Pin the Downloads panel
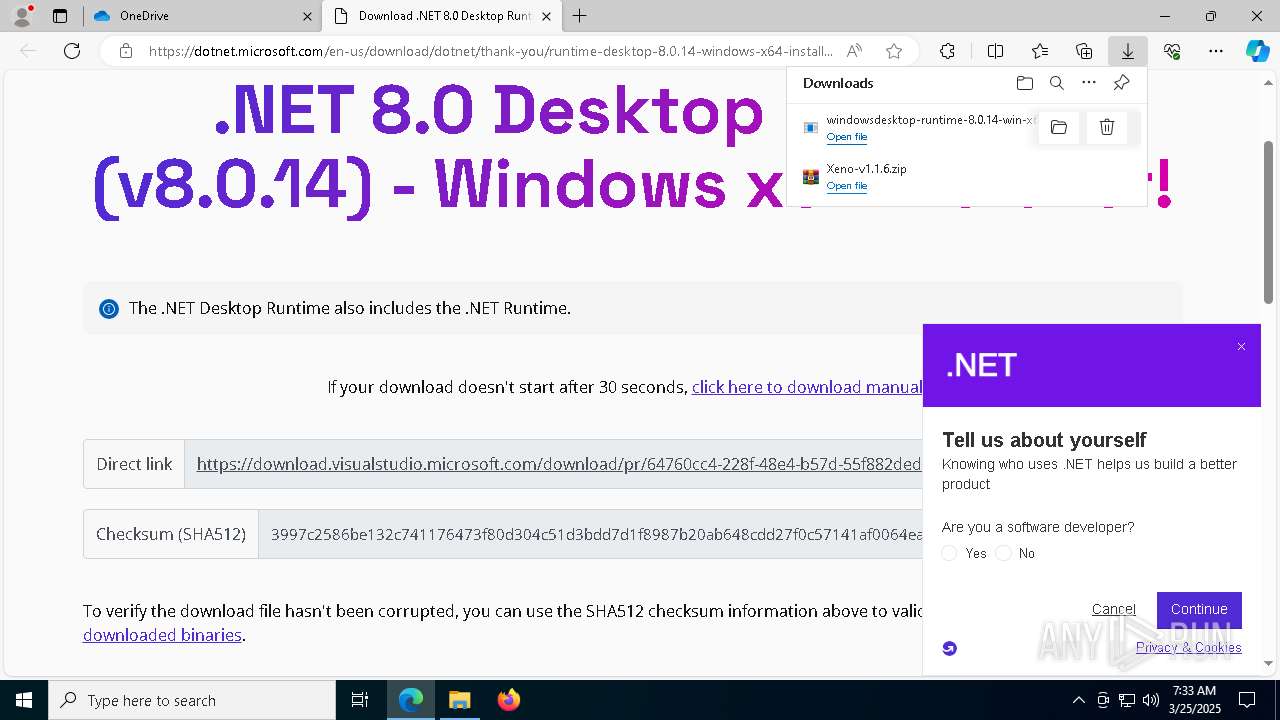 pos(1122,83)
